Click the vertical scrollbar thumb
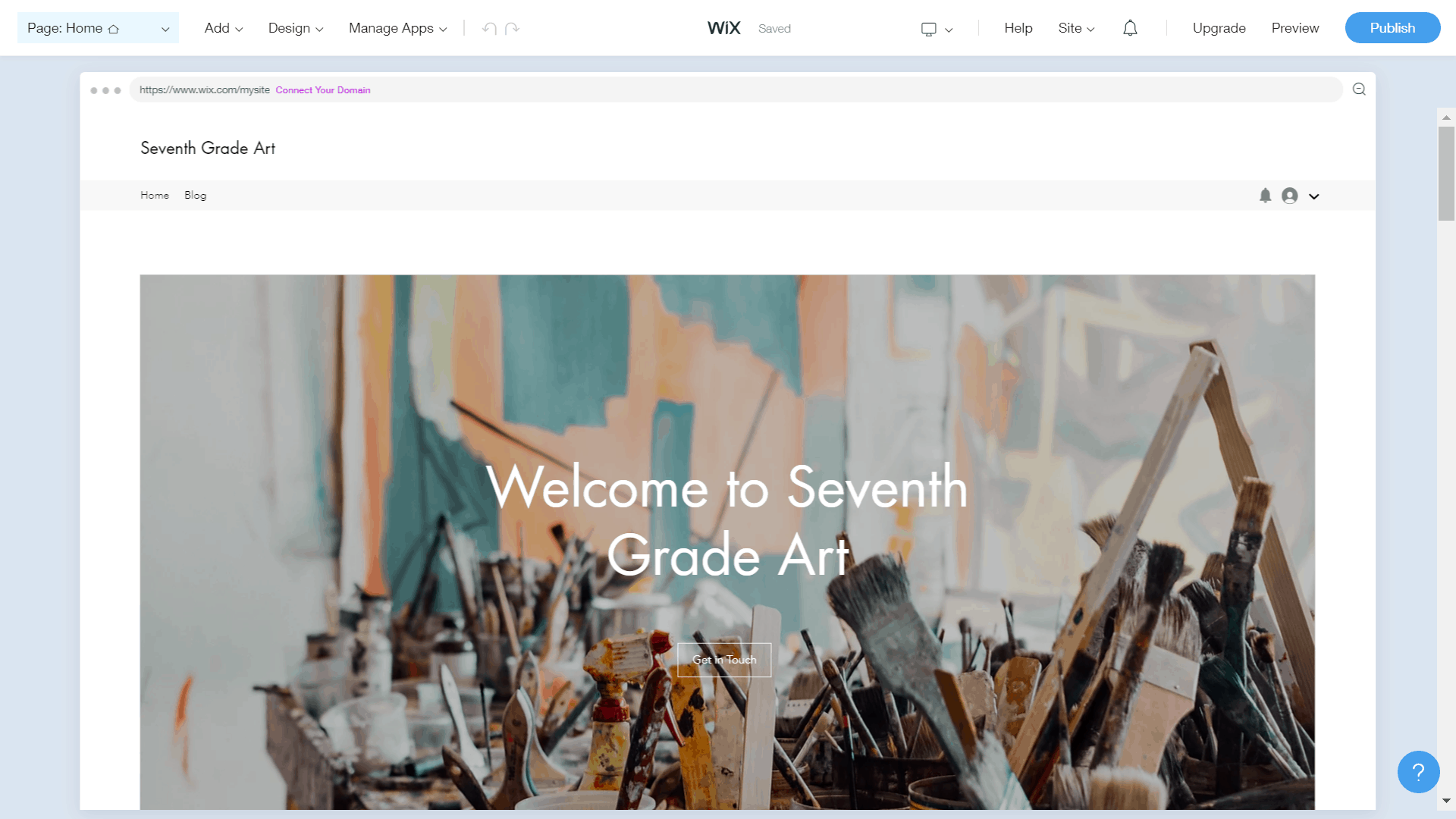 1446,174
